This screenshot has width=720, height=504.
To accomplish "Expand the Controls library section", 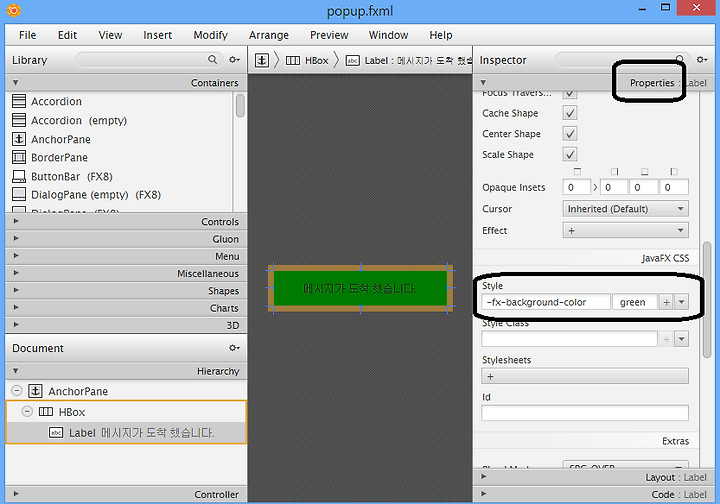I will point(16,221).
